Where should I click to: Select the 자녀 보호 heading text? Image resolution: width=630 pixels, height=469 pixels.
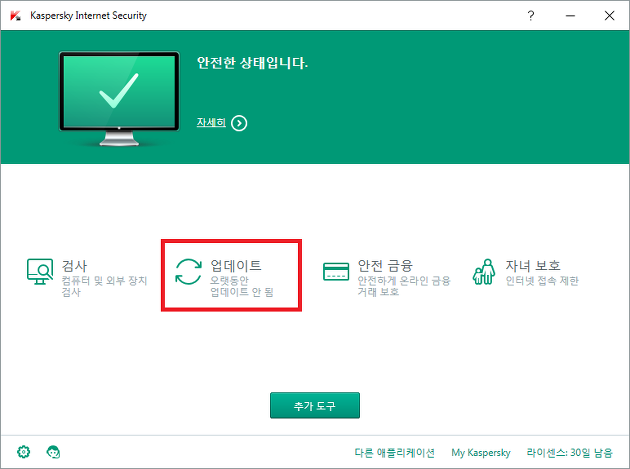coord(533,265)
